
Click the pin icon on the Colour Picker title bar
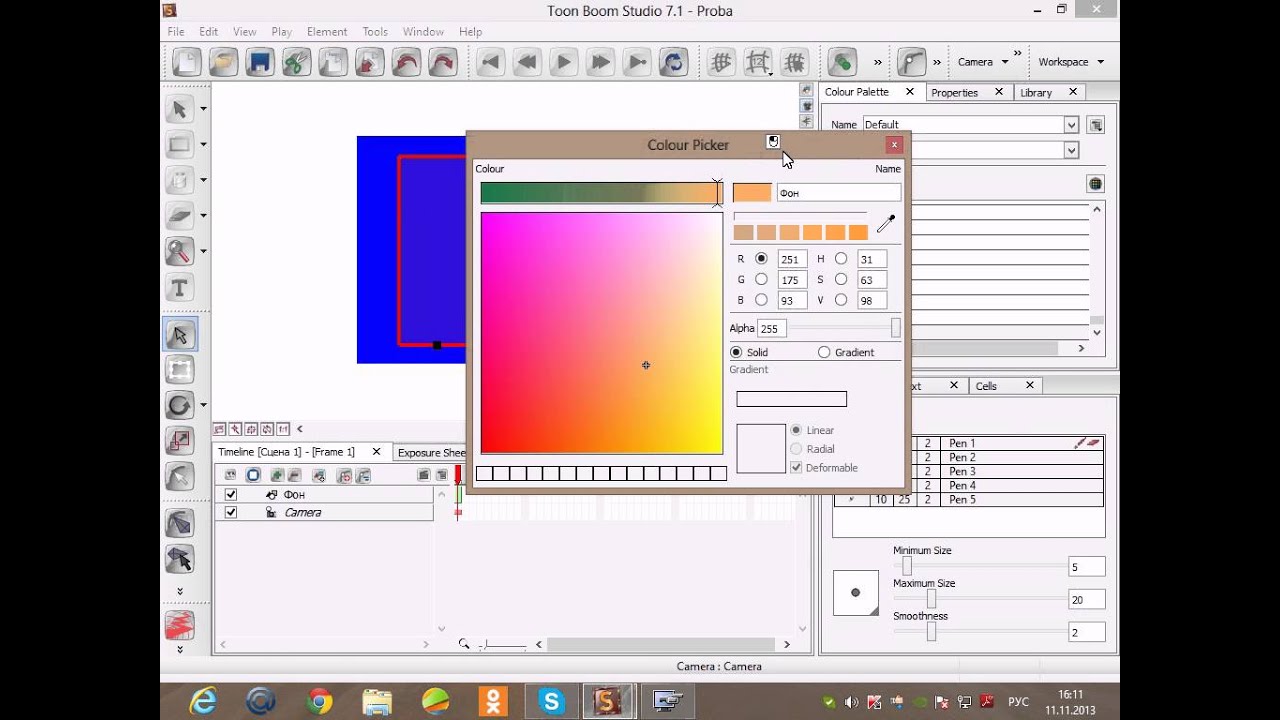pyautogui.click(x=773, y=142)
